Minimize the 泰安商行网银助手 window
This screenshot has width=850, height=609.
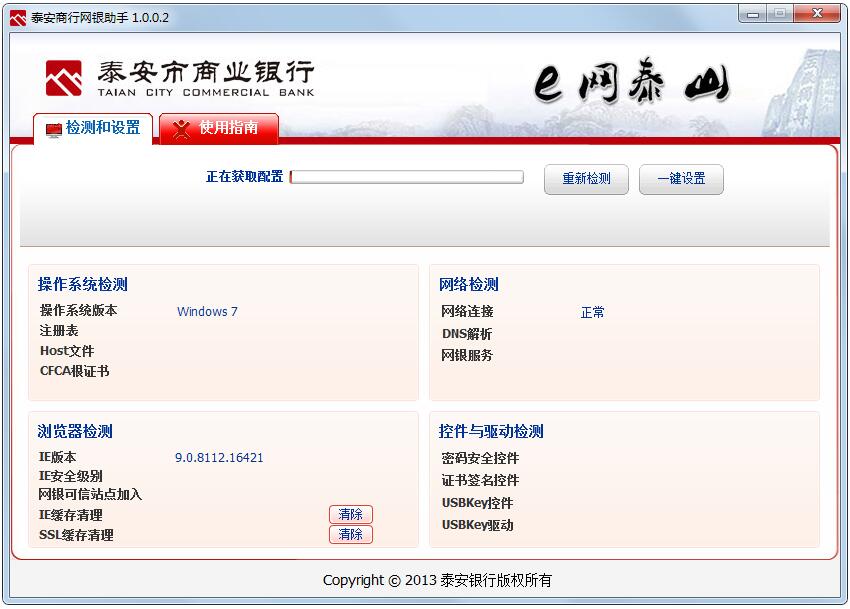[x=752, y=14]
